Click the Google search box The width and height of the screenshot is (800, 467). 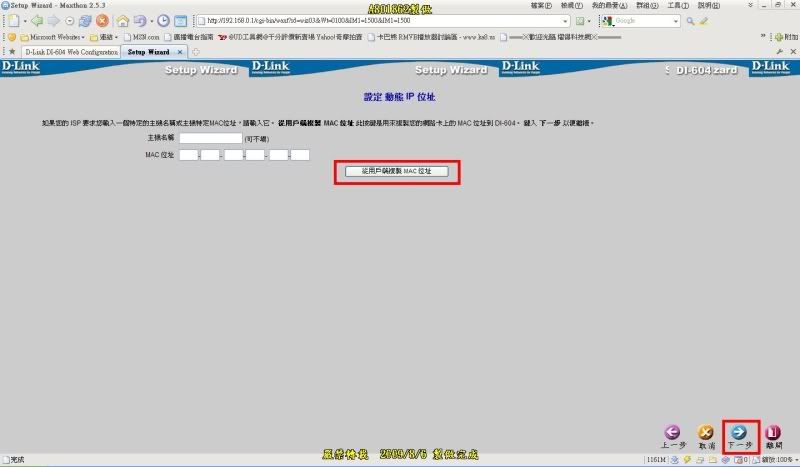pyautogui.click(x=643, y=21)
